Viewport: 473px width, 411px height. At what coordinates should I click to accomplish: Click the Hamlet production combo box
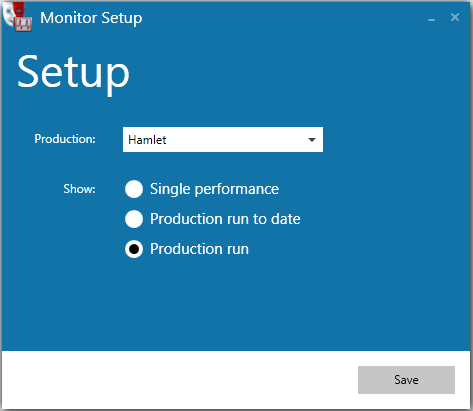(x=223, y=140)
